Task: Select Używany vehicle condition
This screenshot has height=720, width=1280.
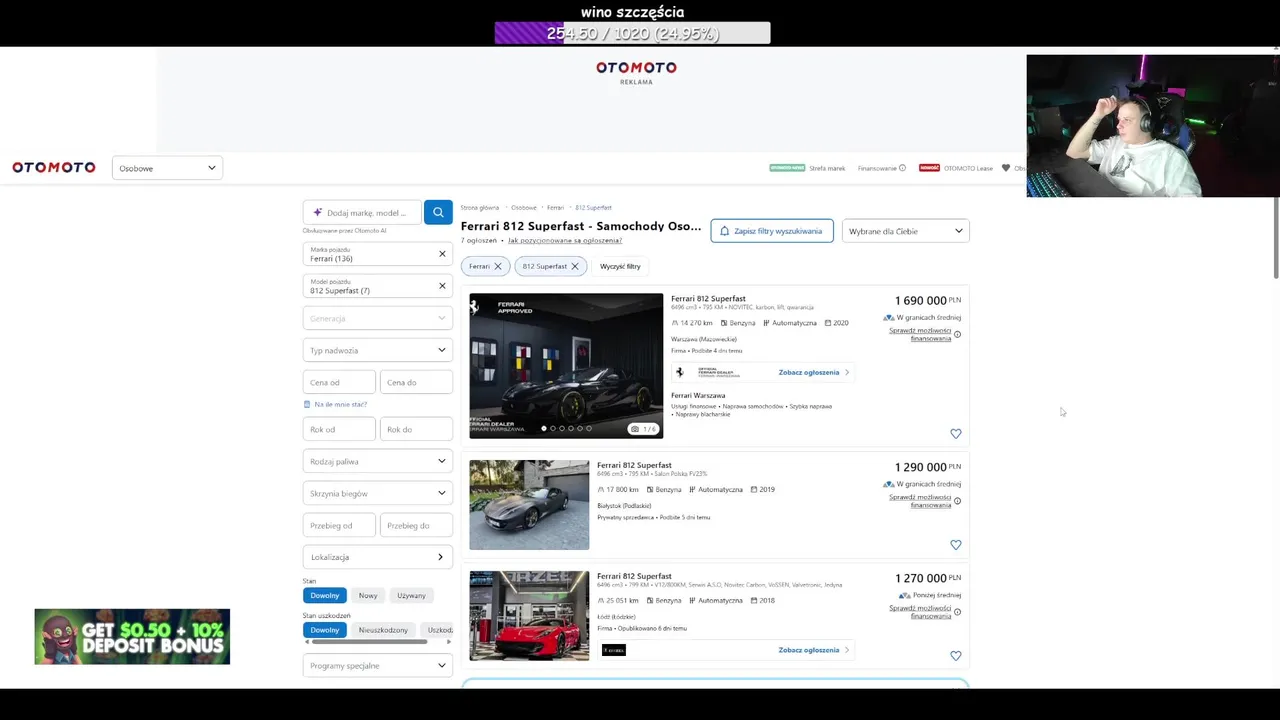Action: tap(411, 595)
